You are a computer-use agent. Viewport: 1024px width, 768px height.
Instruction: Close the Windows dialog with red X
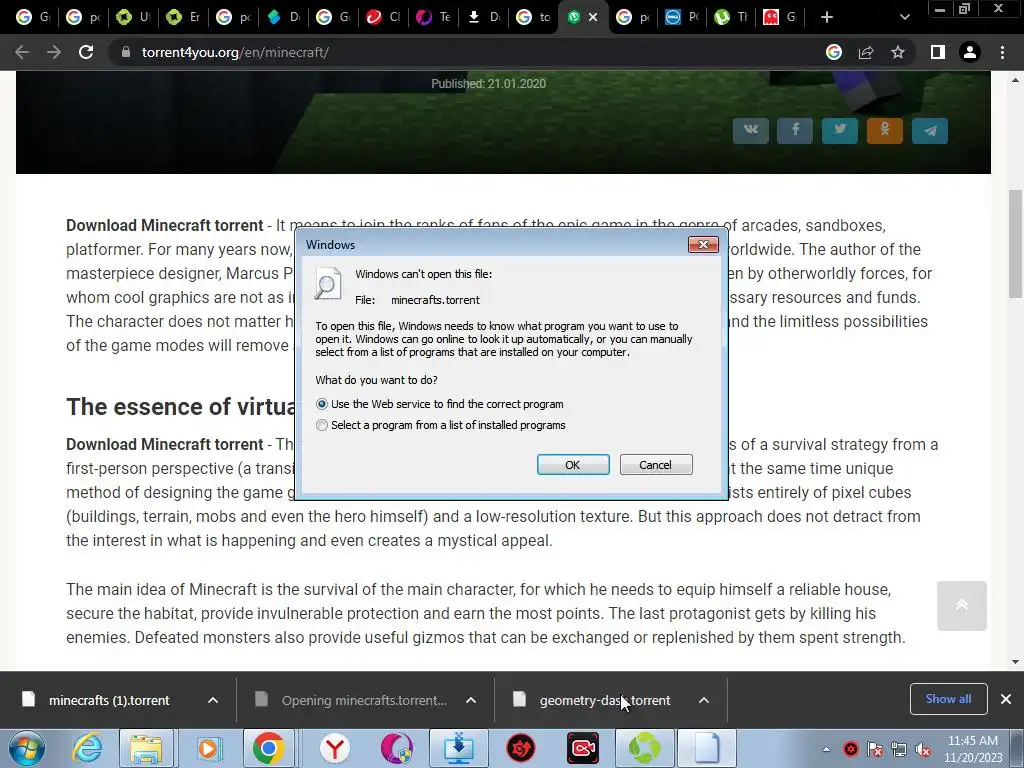point(703,244)
